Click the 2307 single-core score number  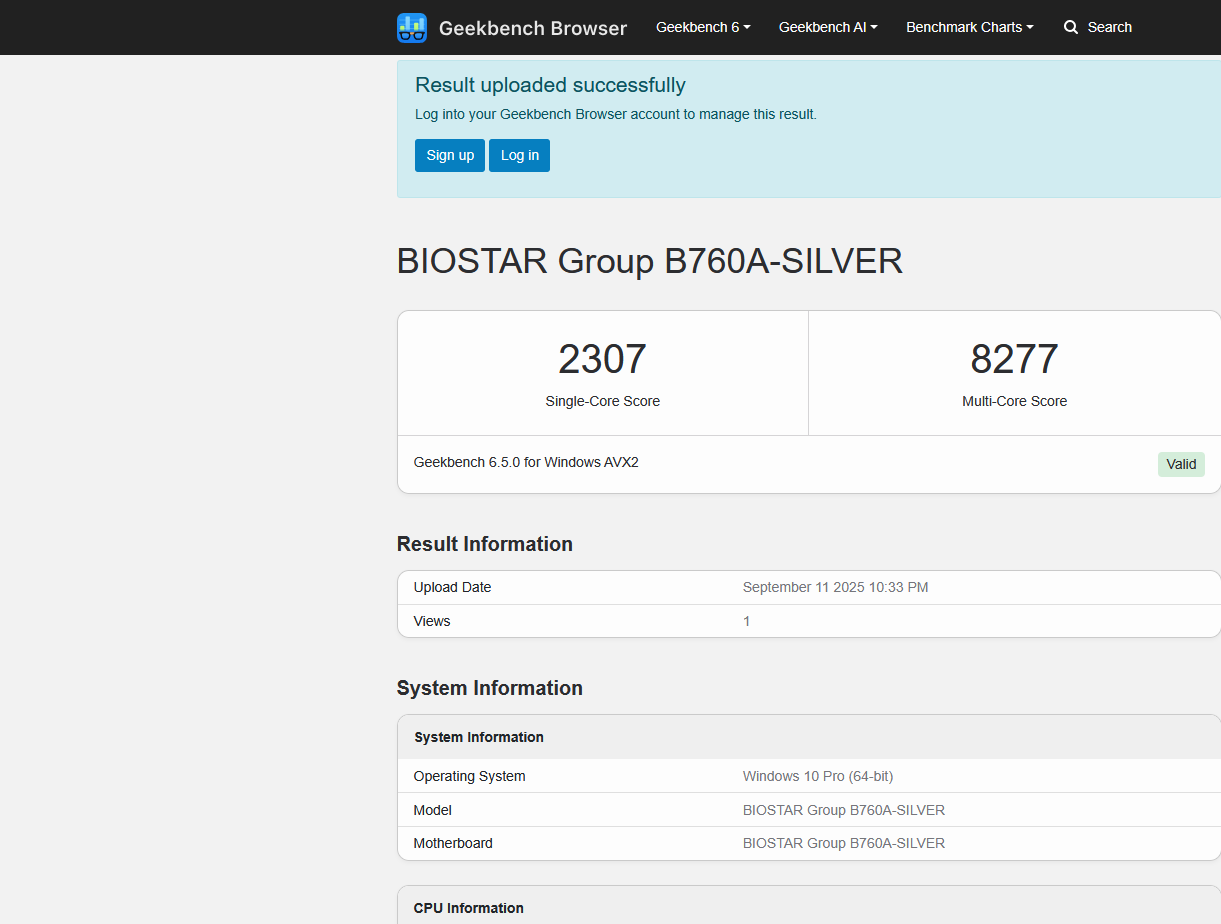[602, 360]
